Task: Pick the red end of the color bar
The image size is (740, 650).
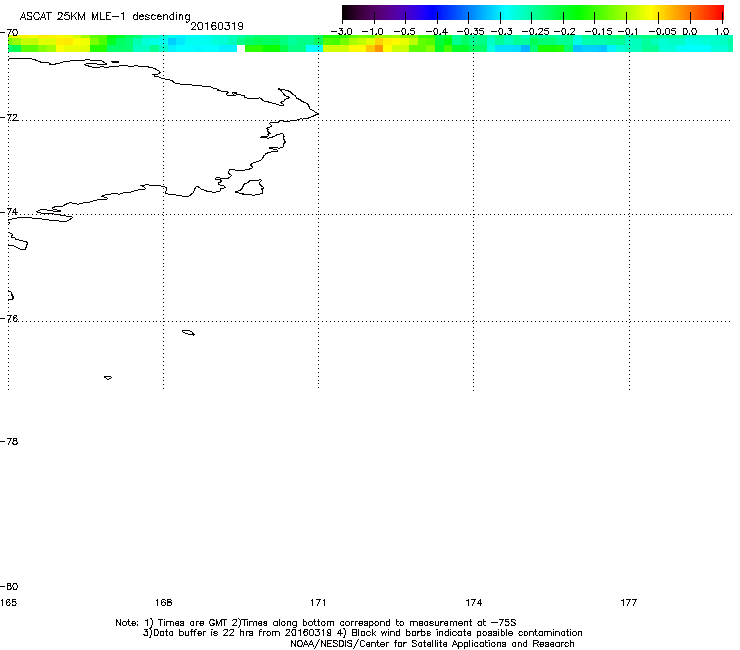Action: 715,12
